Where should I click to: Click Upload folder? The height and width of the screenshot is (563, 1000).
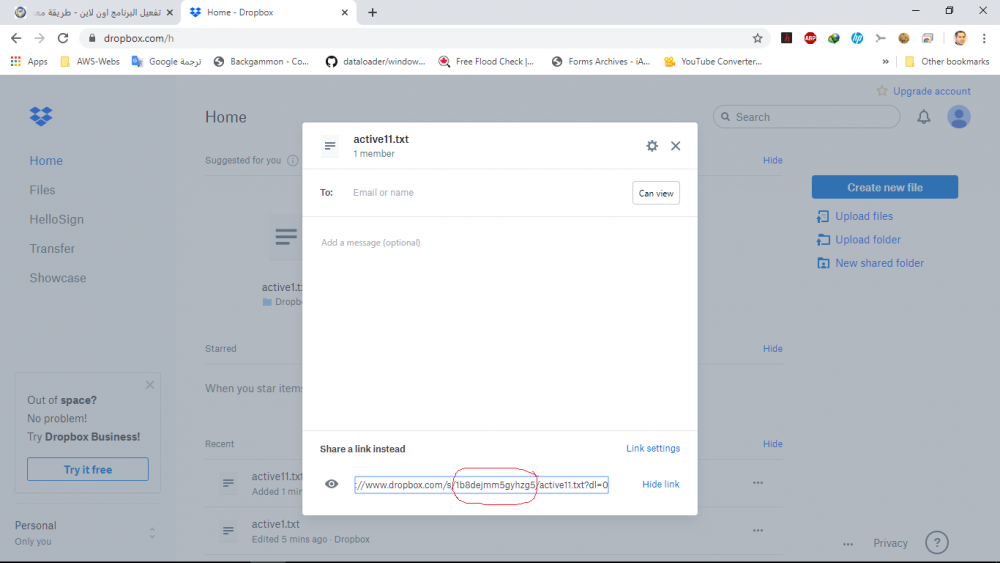tap(867, 240)
